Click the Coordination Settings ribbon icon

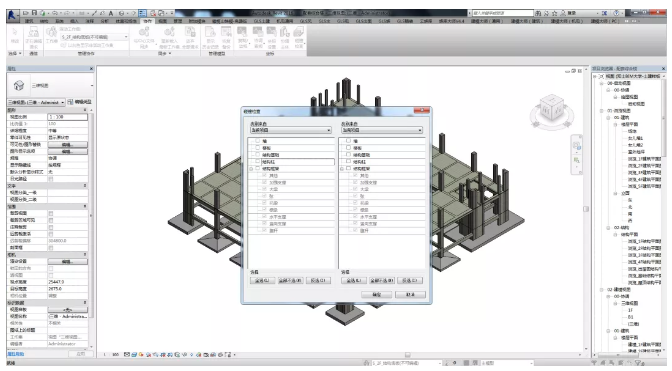[272, 37]
